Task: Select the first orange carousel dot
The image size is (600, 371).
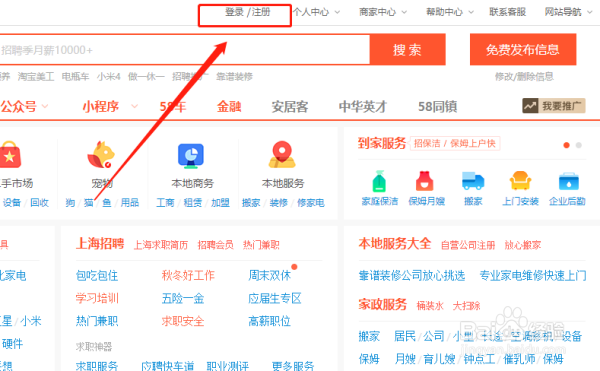Action: coord(566,145)
